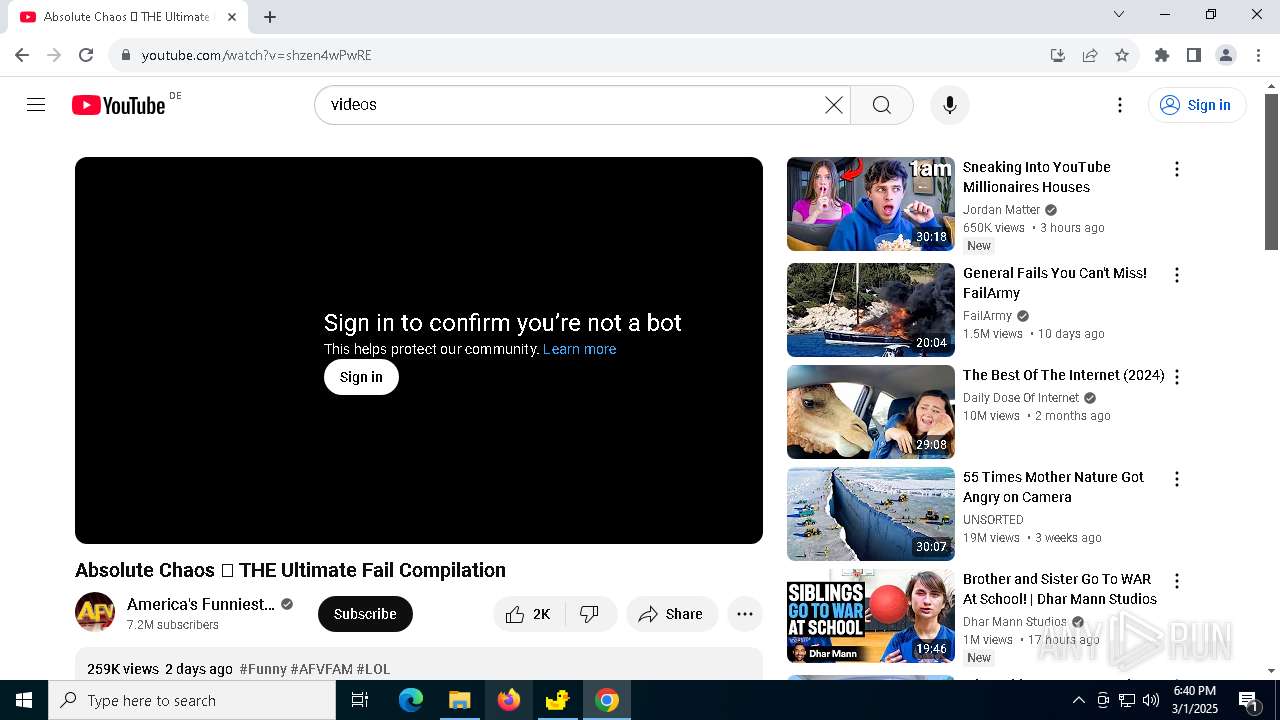Click the Jordan Matter channel name
Viewport: 1280px width, 720px height.
pyautogui.click(x=1001, y=210)
